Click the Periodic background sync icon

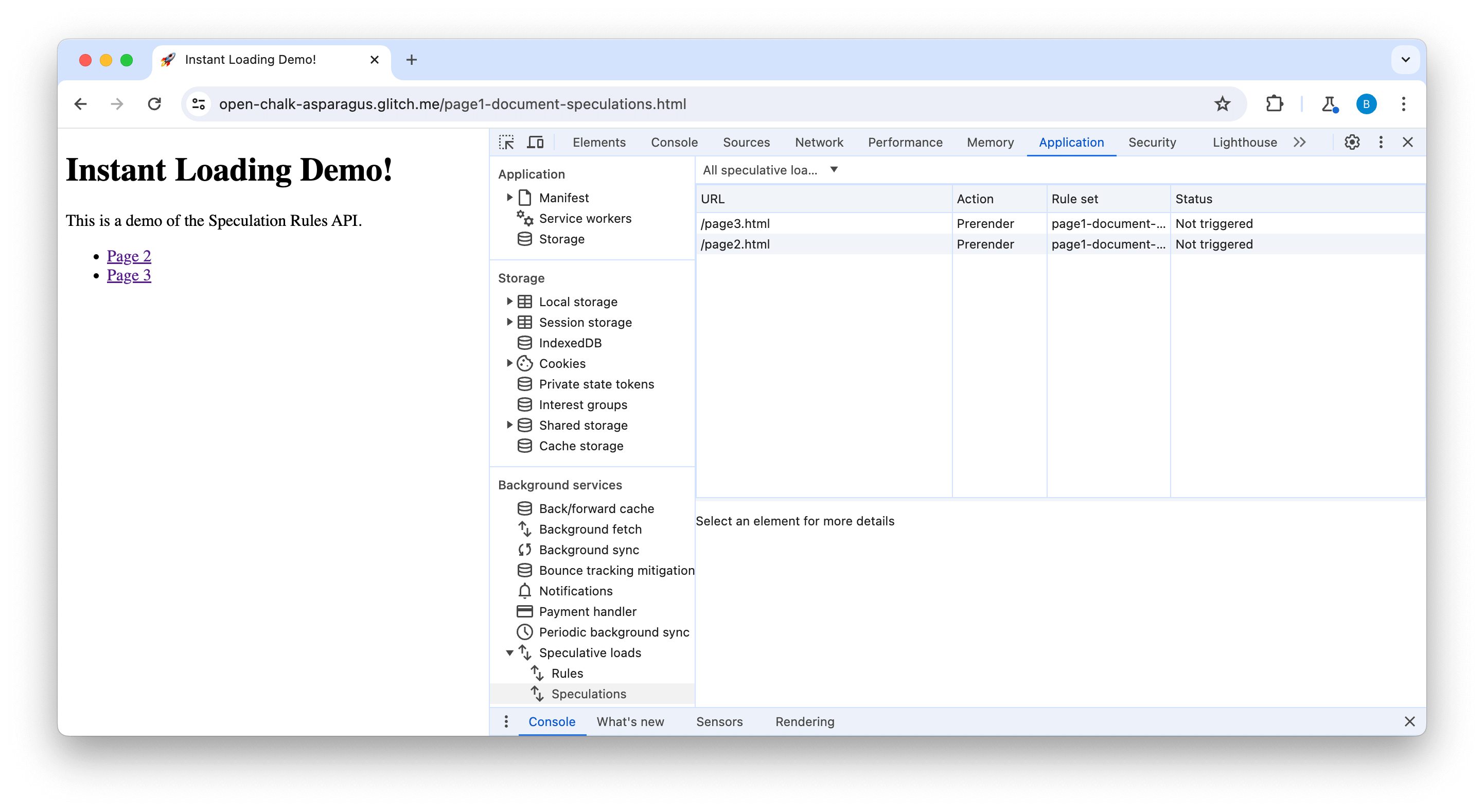tap(524, 632)
